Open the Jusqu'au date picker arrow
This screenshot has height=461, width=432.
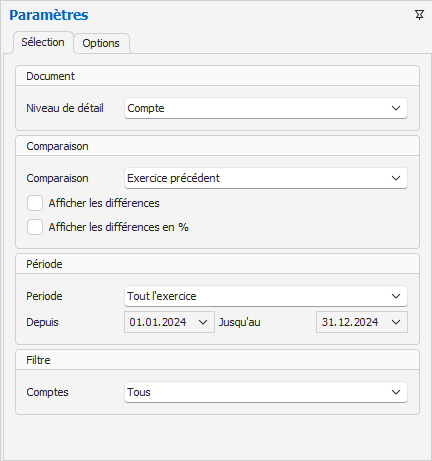(396, 322)
